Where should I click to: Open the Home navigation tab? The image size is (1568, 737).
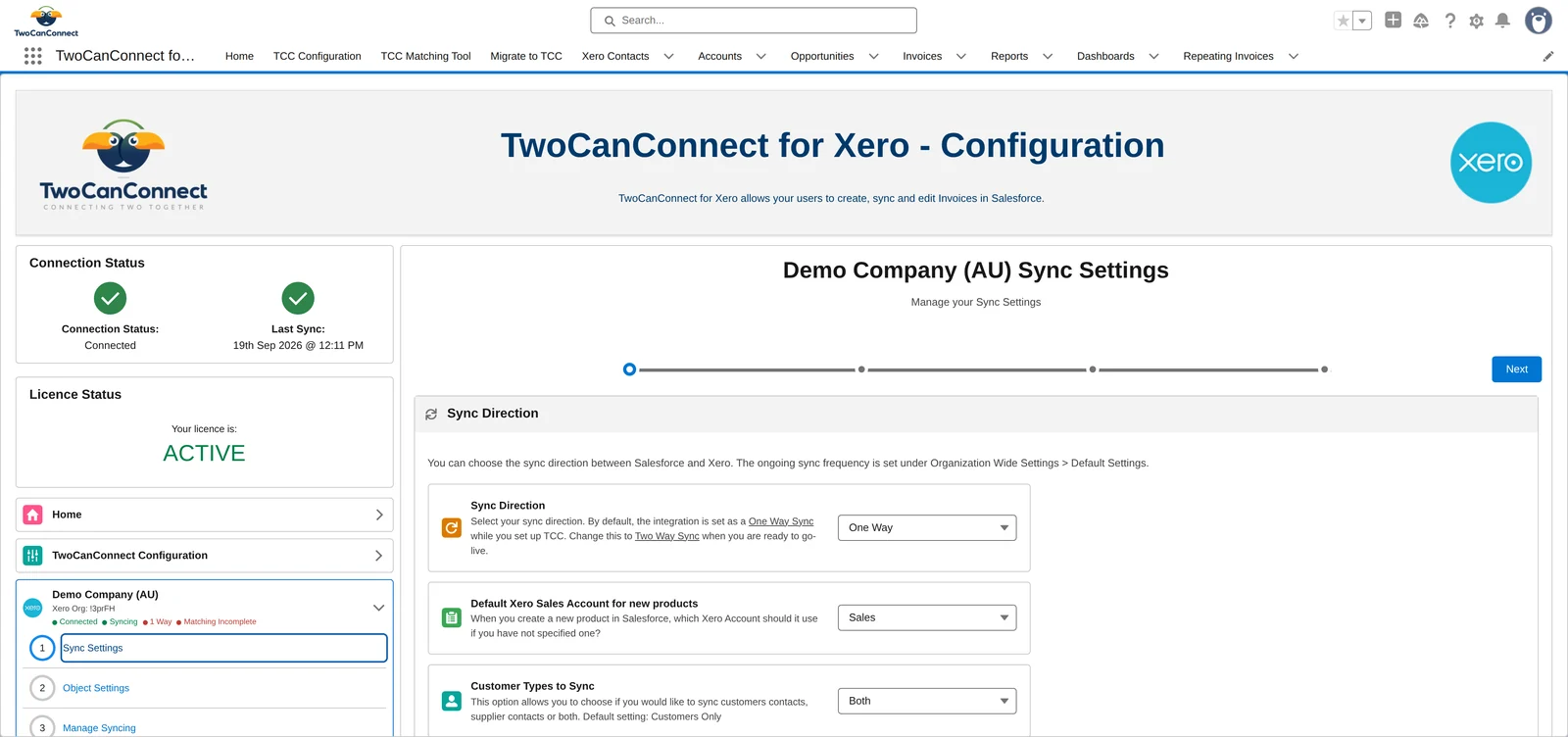tap(239, 56)
